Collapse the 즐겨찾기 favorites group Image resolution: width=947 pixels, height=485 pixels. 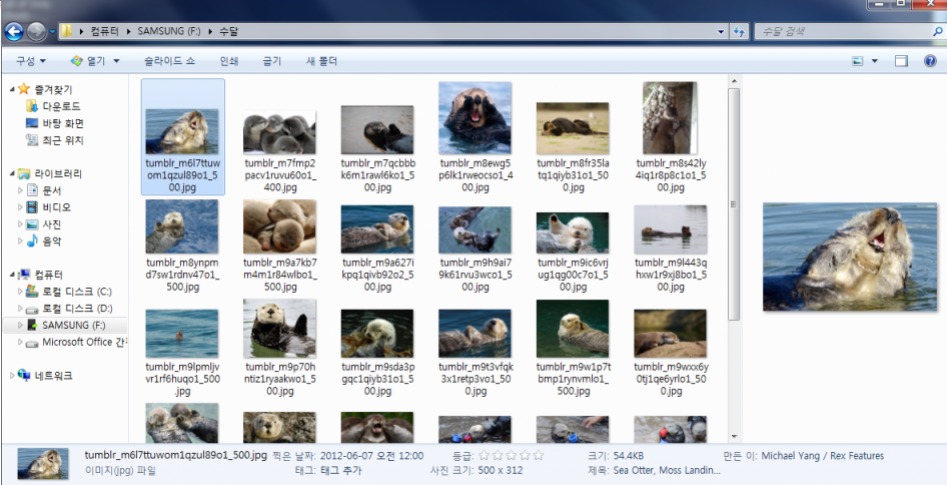pos(11,90)
